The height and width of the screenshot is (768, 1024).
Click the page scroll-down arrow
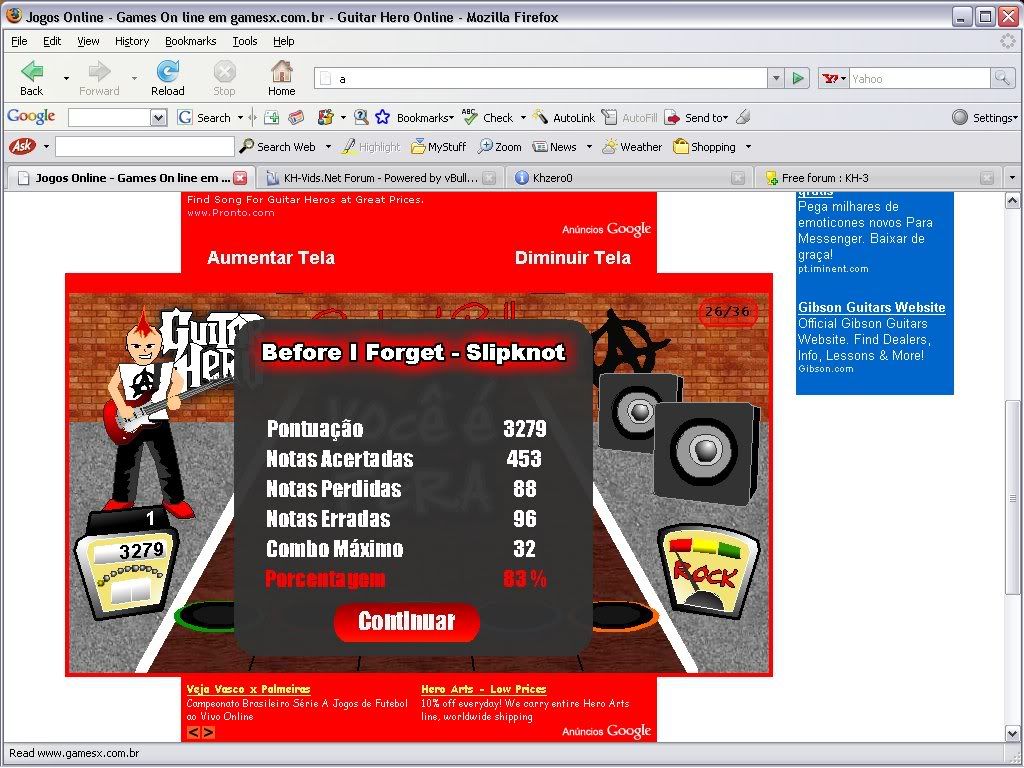coord(1012,733)
